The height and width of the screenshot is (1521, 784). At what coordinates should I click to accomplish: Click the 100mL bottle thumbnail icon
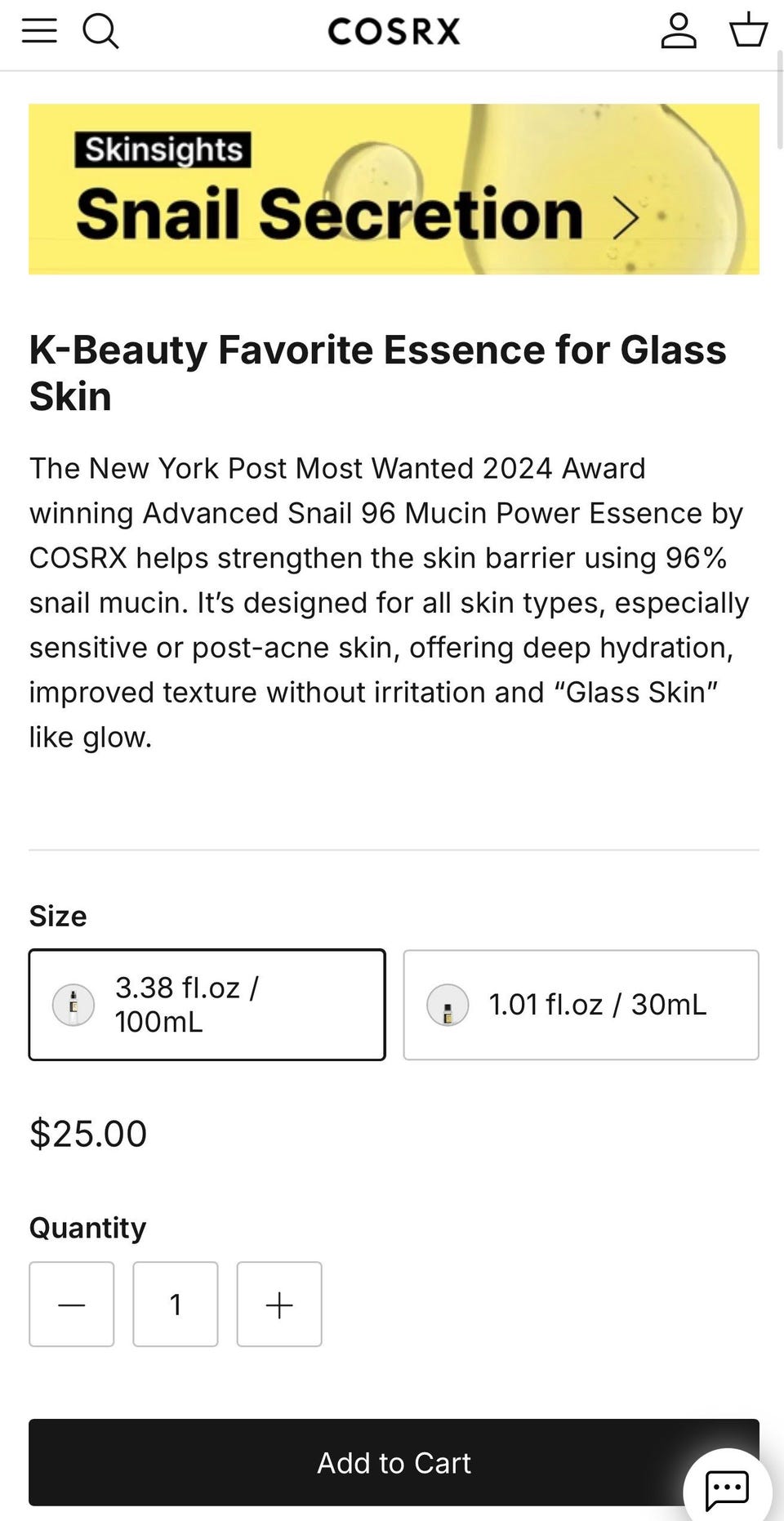(73, 1005)
